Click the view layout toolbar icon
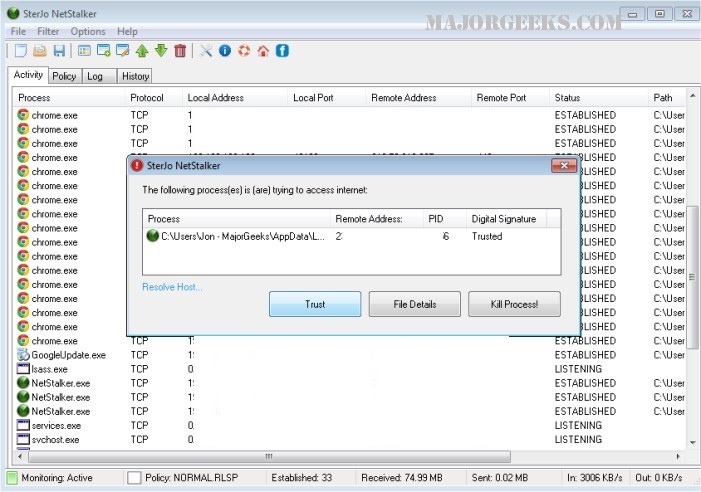Image resolution: width=701 pixels, height=492 pixels. pos(84,50)
